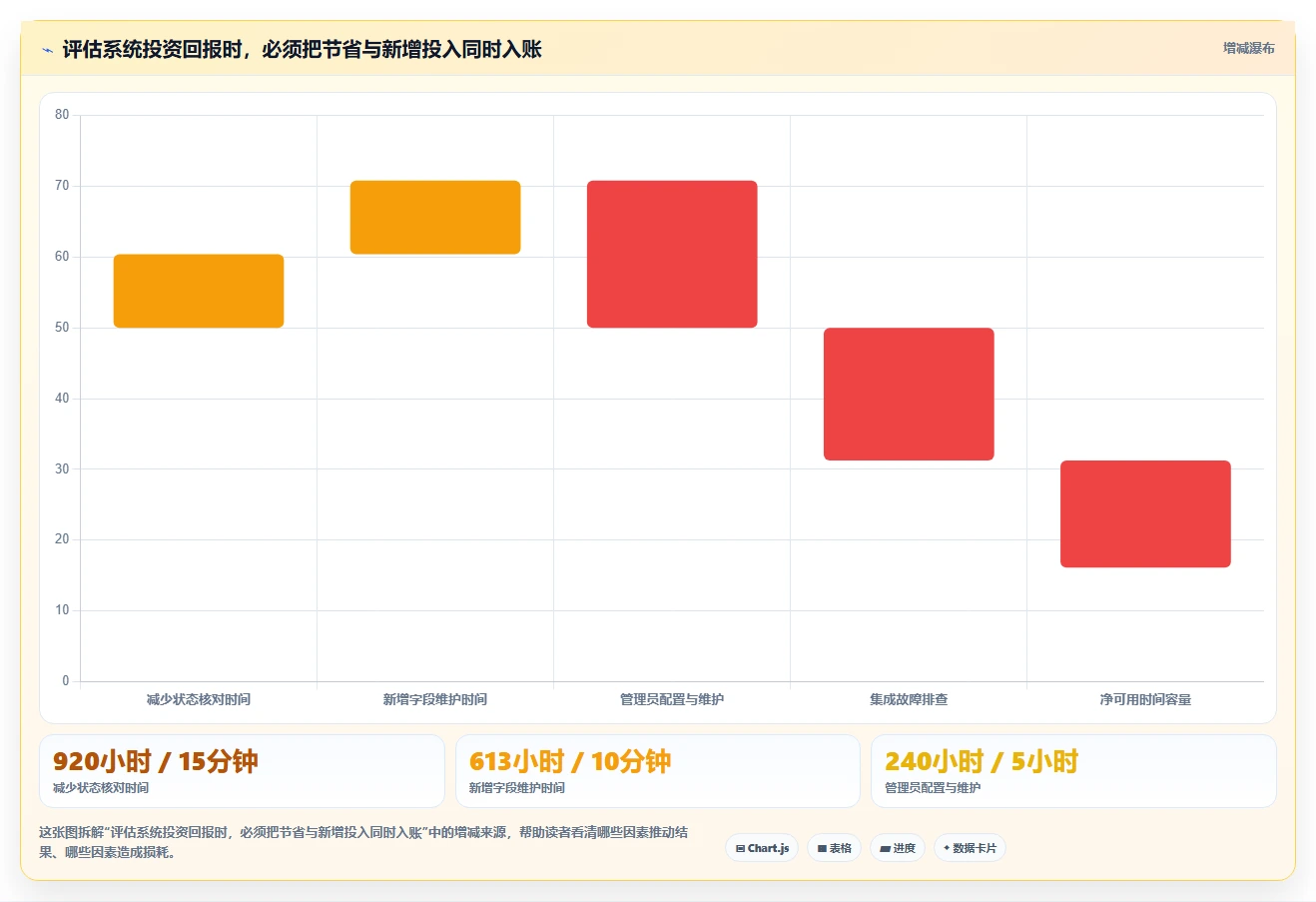
Task: Select the red 集成故障排查 bar
Action: coord(909,394)
